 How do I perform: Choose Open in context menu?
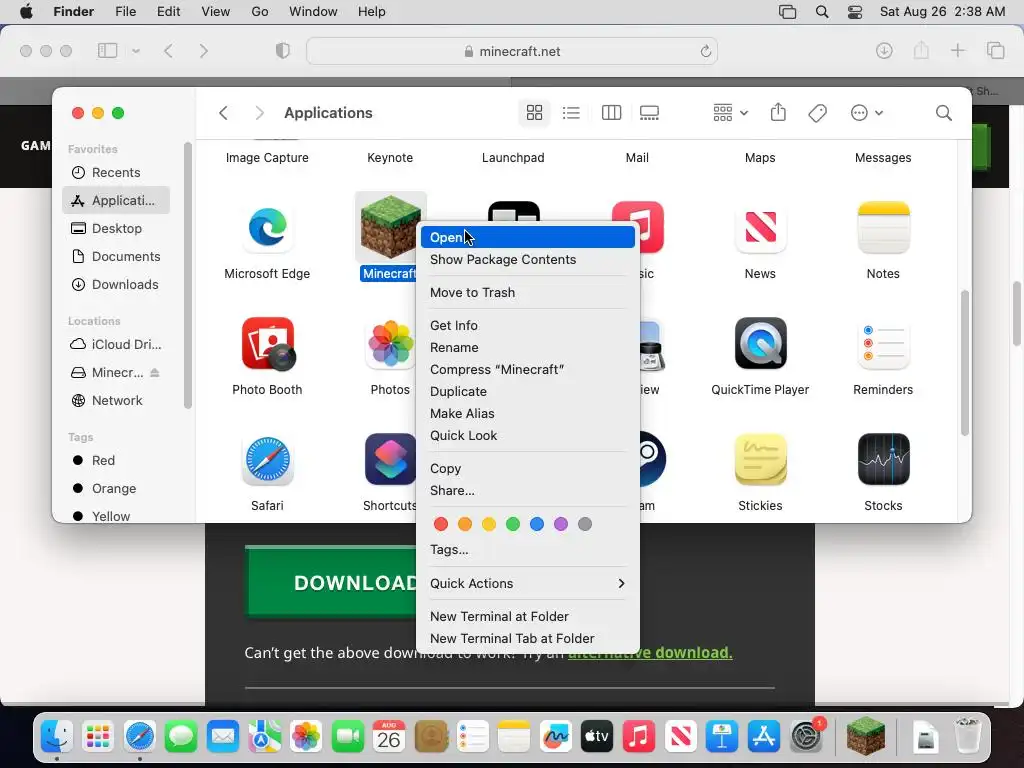[528, 237]
